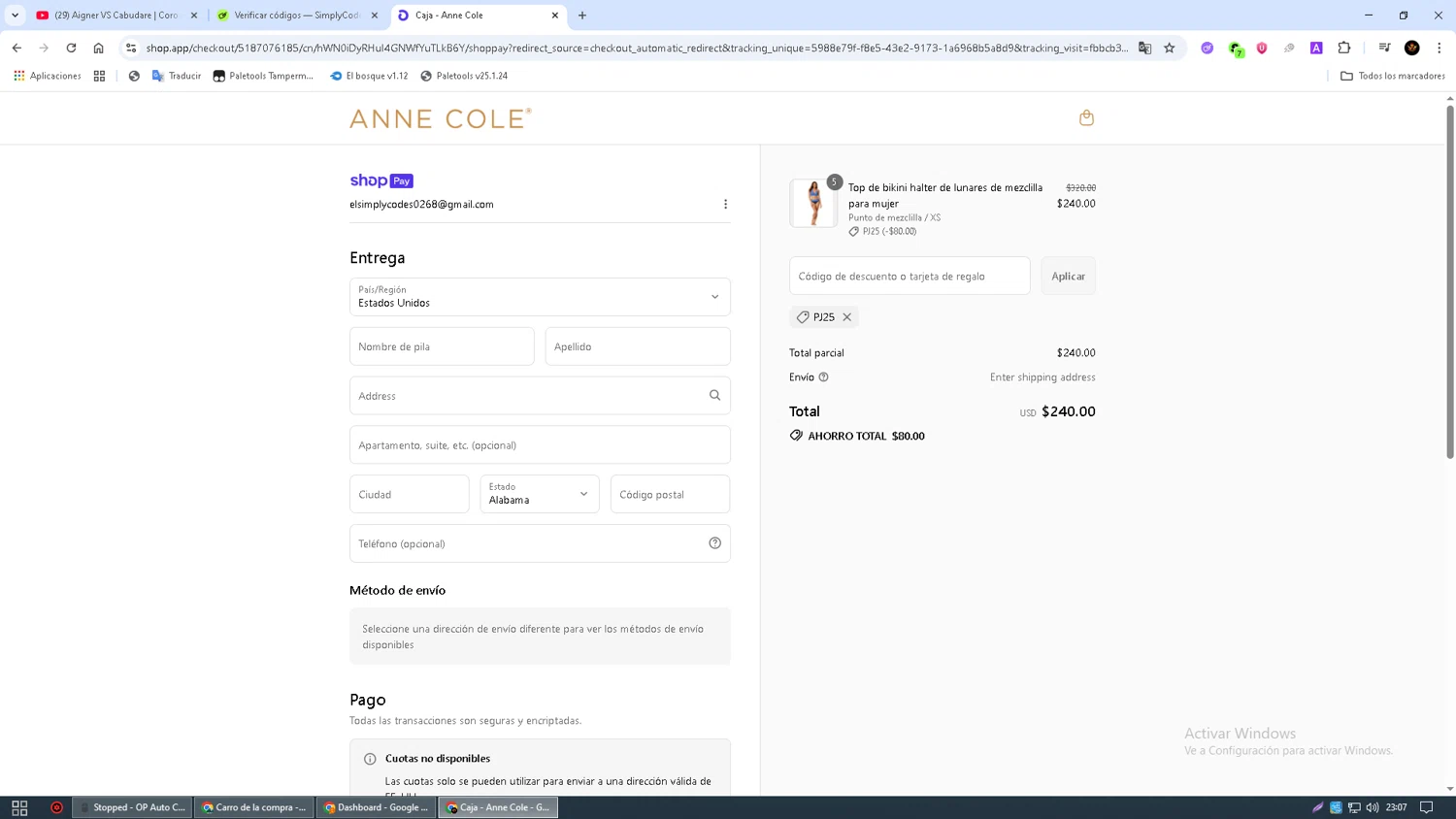Click the red record icon in the taskbar
This screenshot has width=1456, height=819.
(x=56, y=807)
